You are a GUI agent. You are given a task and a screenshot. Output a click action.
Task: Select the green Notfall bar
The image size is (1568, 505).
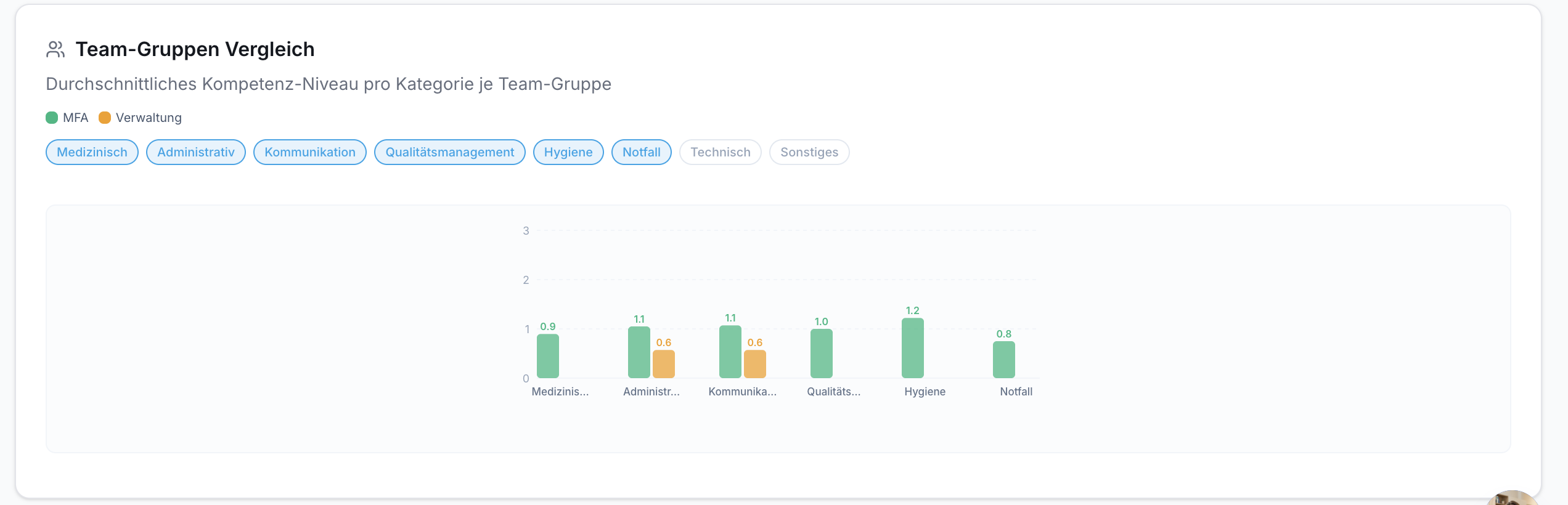(x=1004, y=360)
